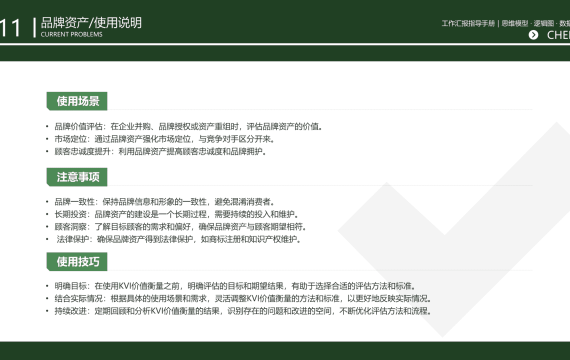
Task: Click the slide title 品牌资产/使用说明
Action: click(x=91, y=23)
